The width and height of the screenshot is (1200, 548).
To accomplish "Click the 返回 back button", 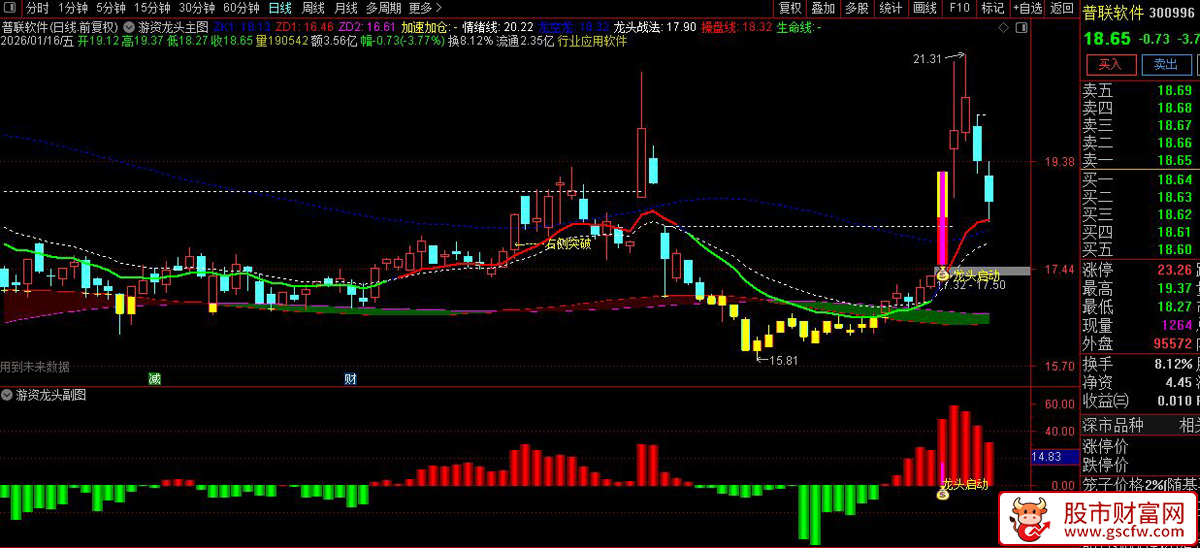I will coord(1061,8).
